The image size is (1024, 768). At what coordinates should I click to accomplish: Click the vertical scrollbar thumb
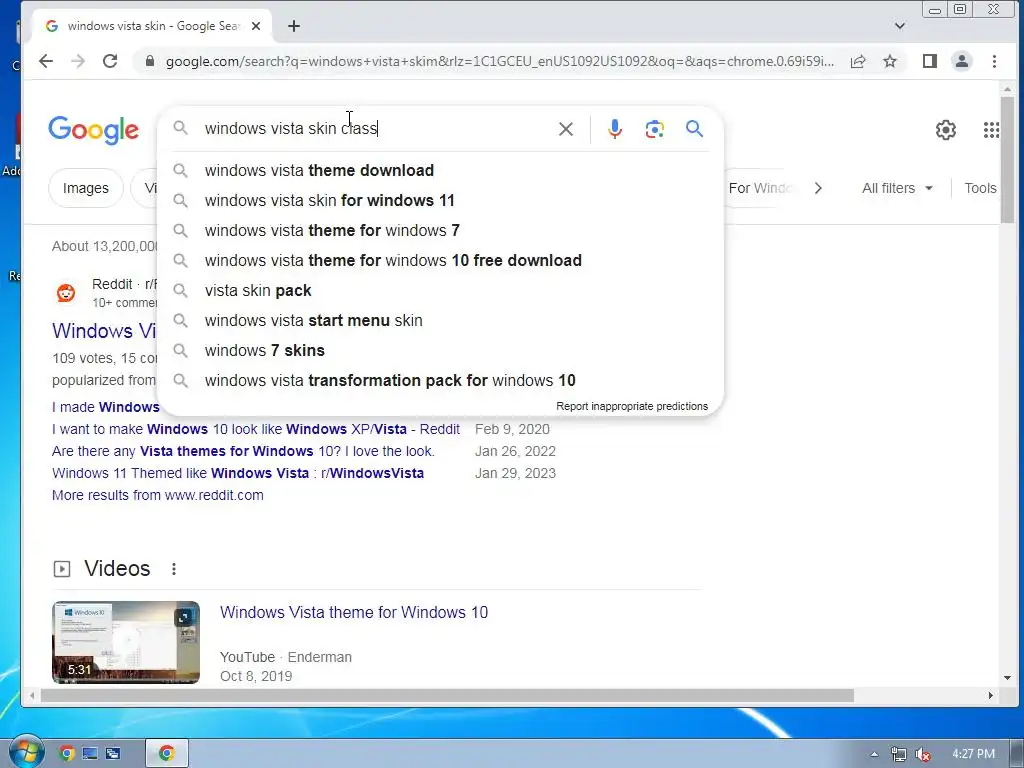point(1007,160)
